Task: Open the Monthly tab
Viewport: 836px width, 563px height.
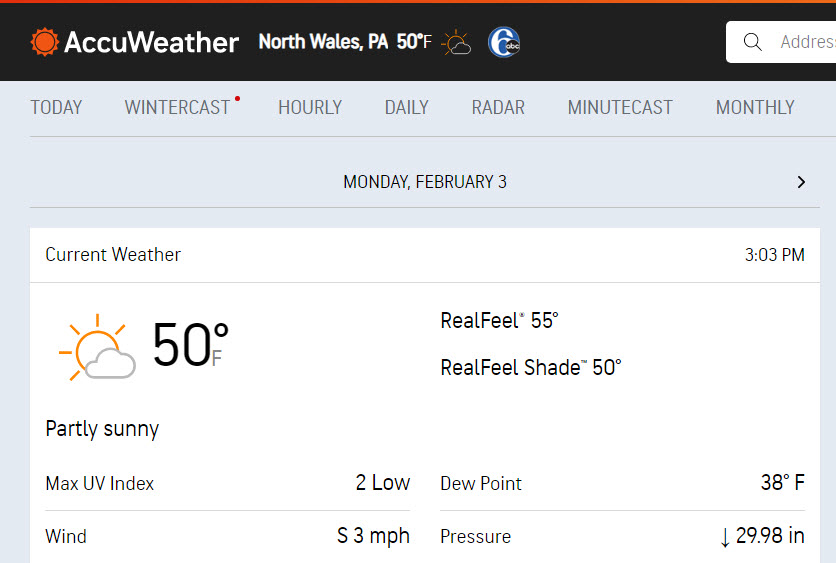Action: (755, 108)
